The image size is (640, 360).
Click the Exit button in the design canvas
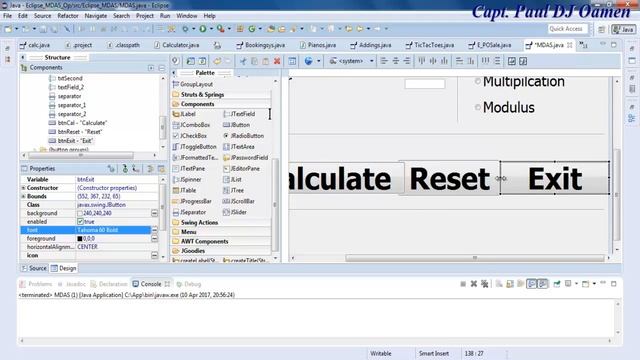coord(555,178)
